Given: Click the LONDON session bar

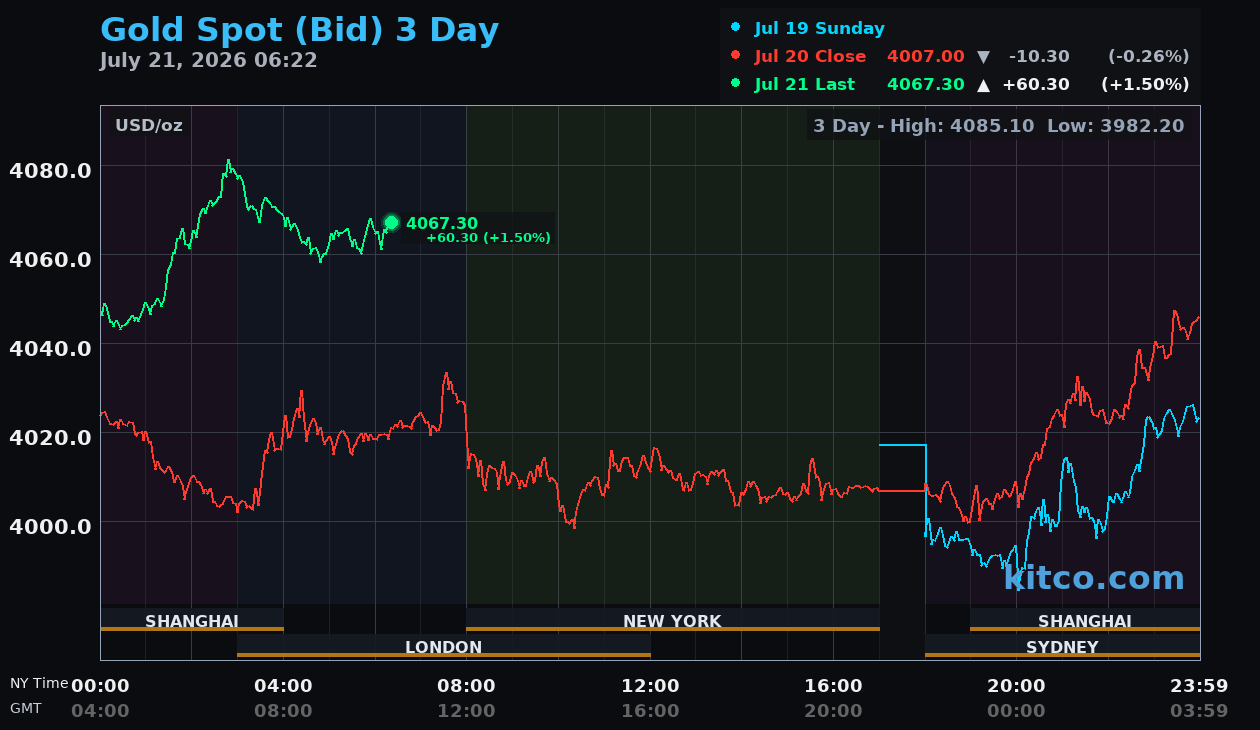Looking at the screenshot, I should (444, 646).
